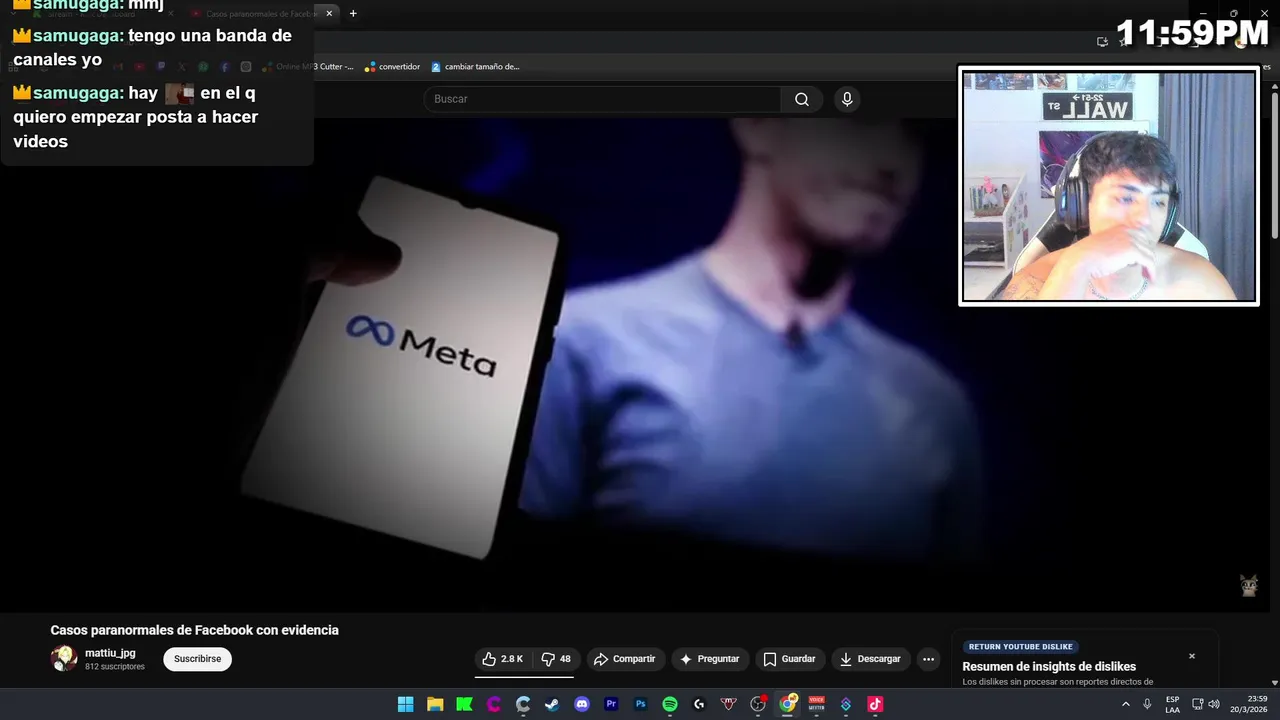Image resolution: width=1280 pixels, height=720 pixels.
Task: Open Discord from the taskbar
Action: [582, 704]
